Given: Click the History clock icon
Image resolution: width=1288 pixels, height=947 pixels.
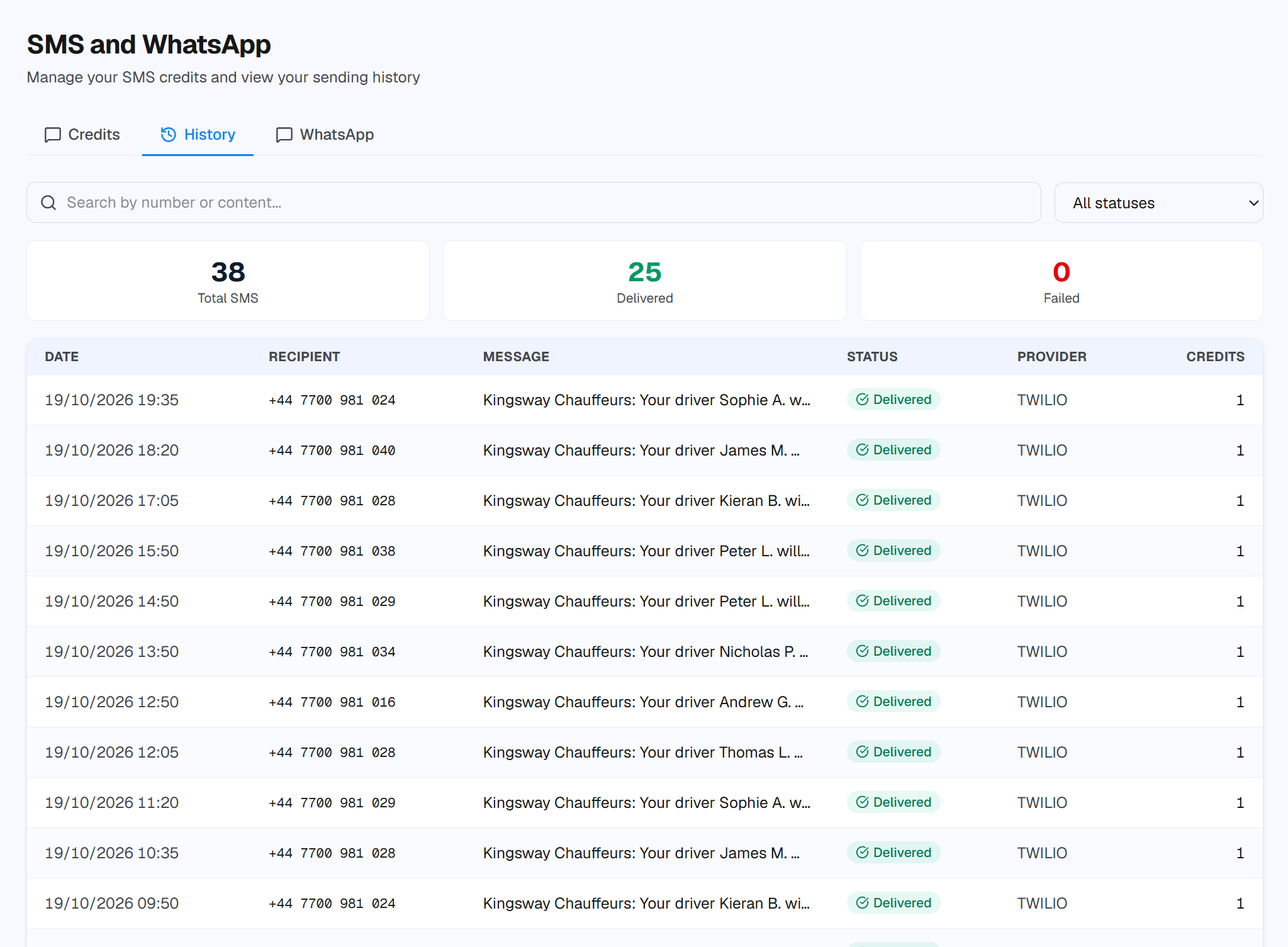Looking at the screenshot, I should 169,135.
